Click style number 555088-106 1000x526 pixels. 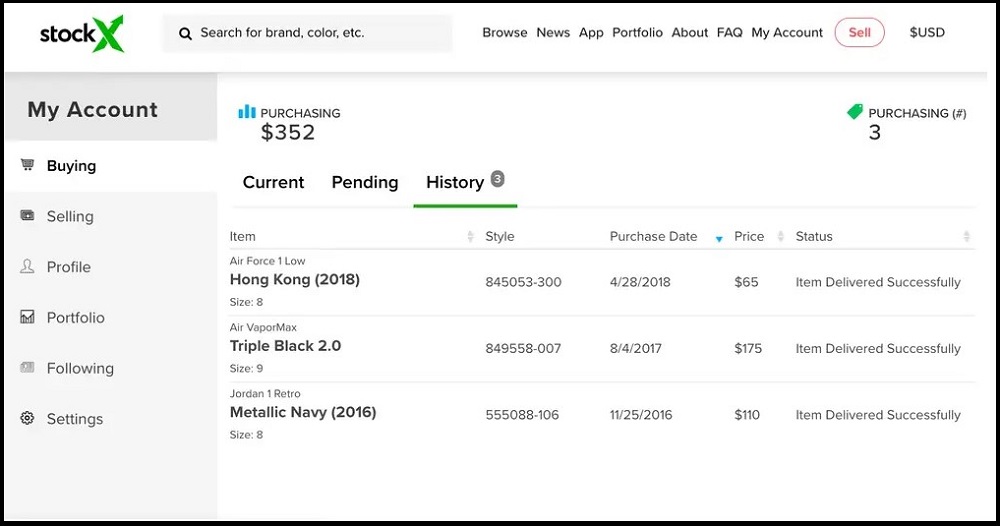[522, 415]
